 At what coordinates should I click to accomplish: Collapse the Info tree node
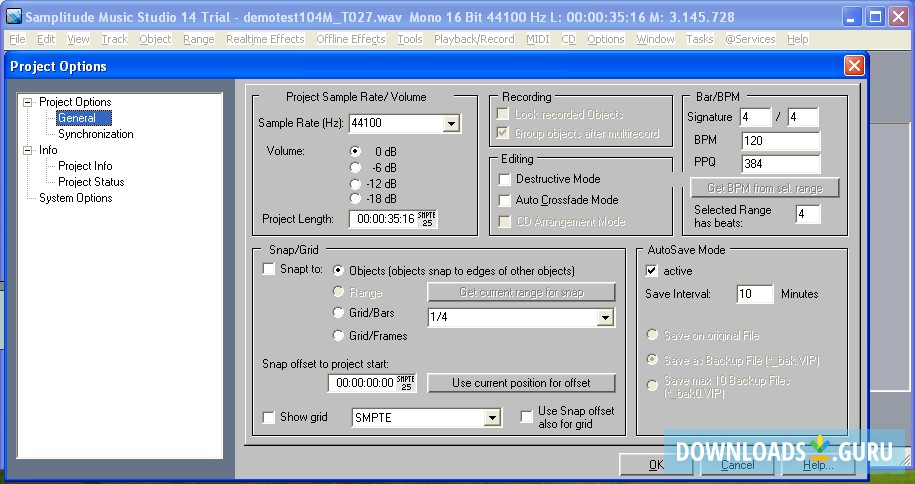27,151
